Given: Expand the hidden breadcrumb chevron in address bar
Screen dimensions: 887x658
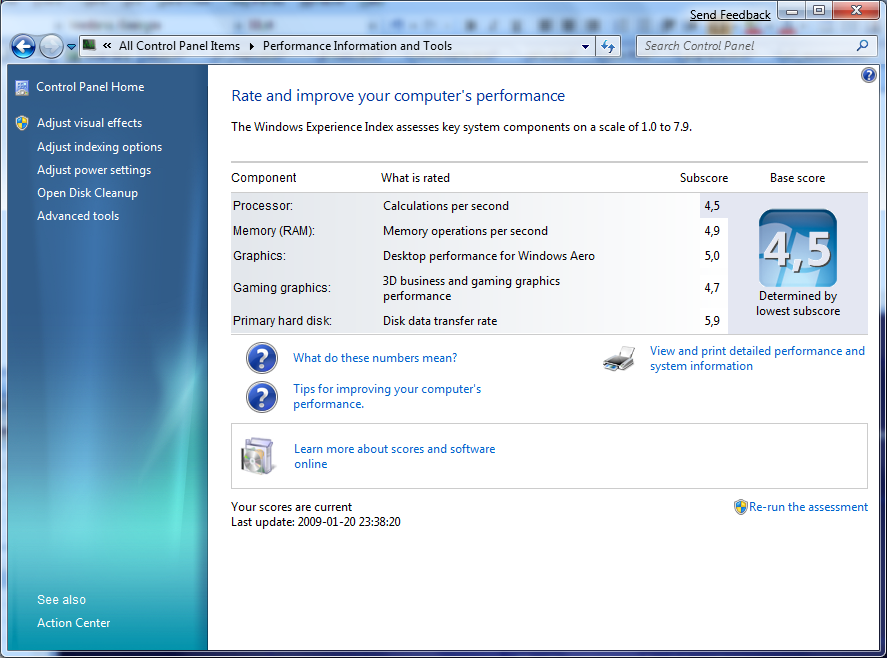Looking at the screenshot, I should point(107,46).
